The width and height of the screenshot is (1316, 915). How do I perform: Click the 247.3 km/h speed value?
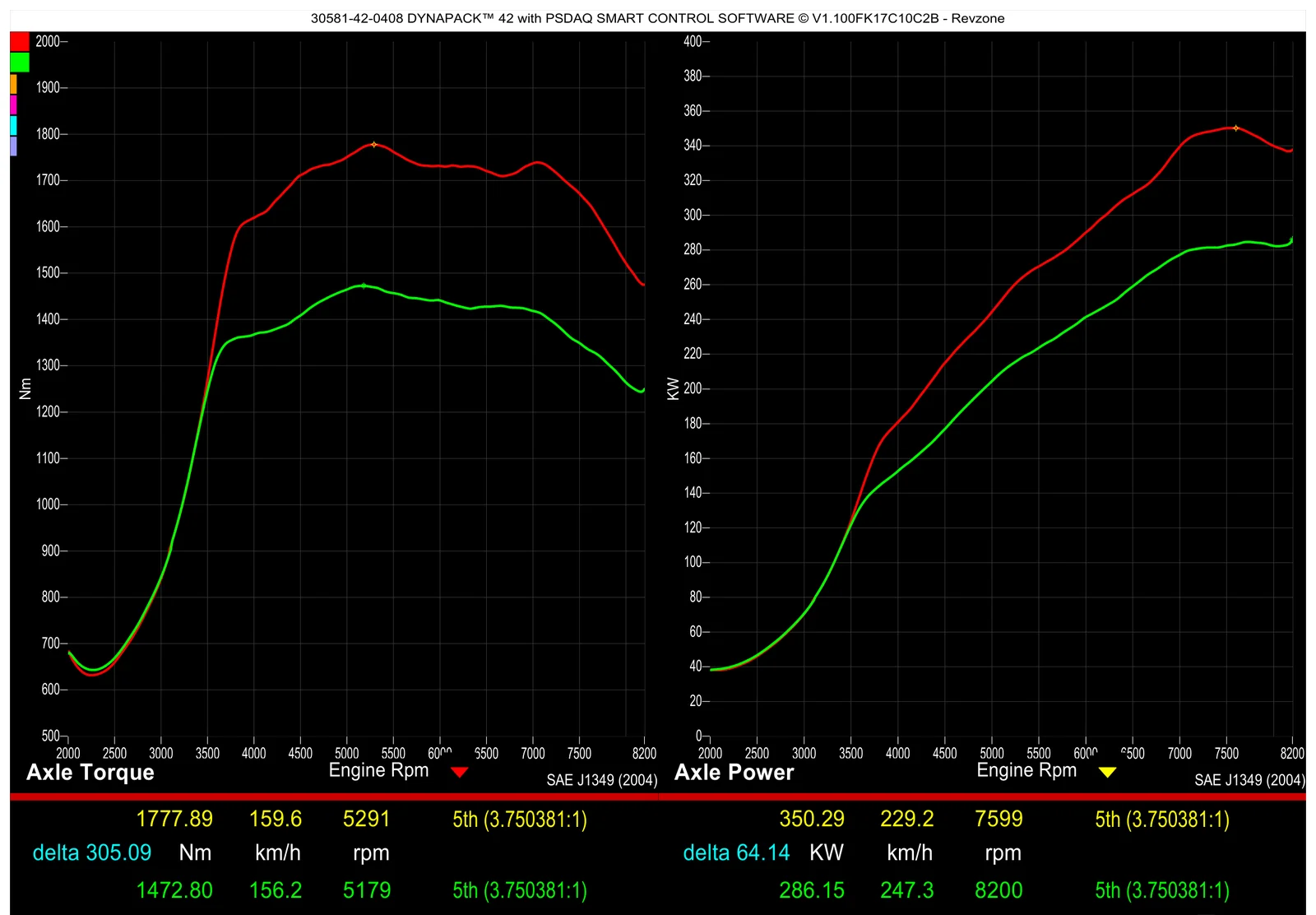tap(907, 890)
